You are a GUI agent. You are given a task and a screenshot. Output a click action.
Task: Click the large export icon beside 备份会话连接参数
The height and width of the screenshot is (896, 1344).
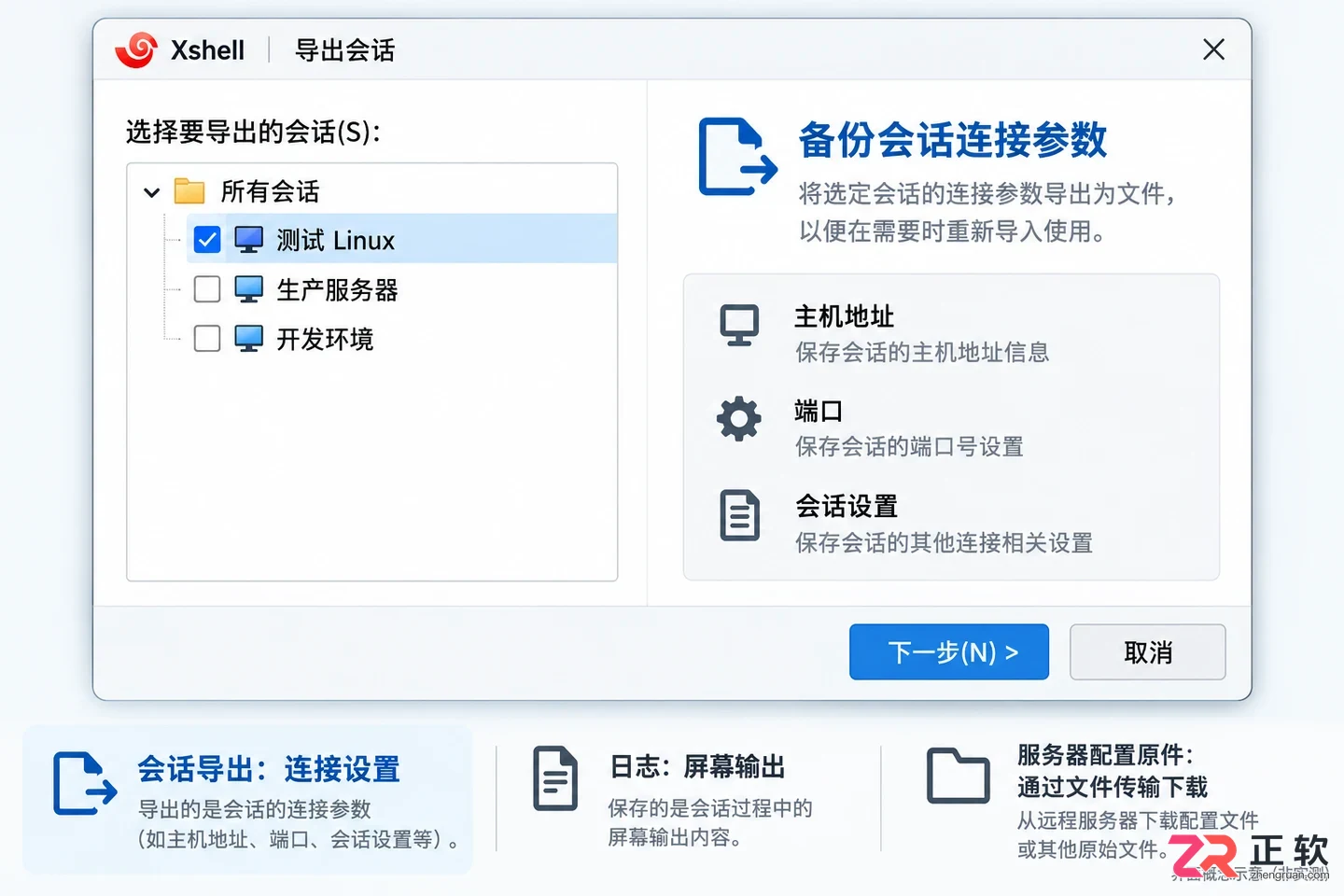(738, 157)
